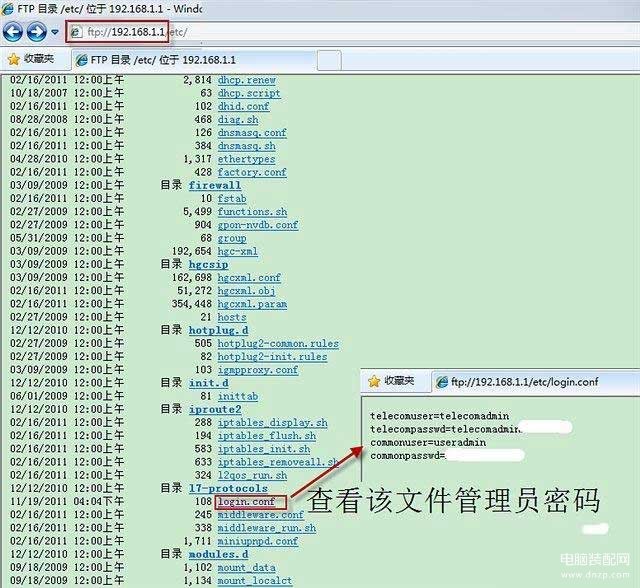640x588 pixels.
Task: Open the dnsmasq.conf file link
Action: (x=252, y=133)
